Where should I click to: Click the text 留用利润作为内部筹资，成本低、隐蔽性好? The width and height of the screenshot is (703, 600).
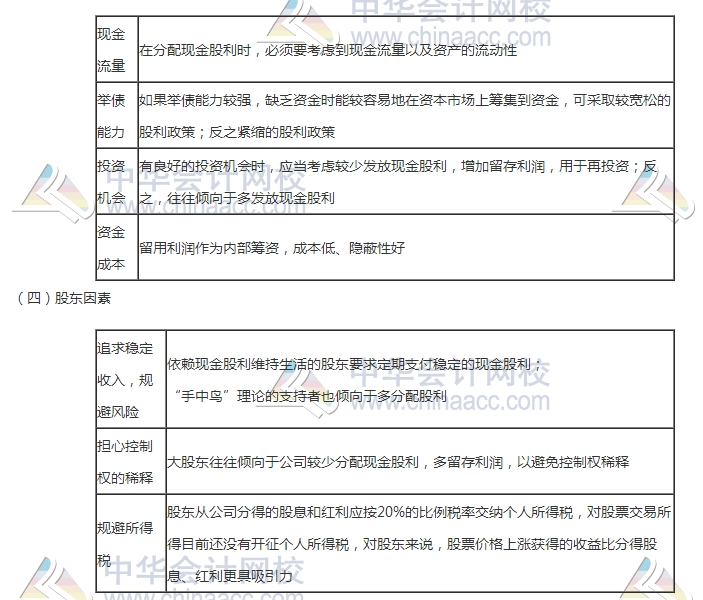point(272,248)
